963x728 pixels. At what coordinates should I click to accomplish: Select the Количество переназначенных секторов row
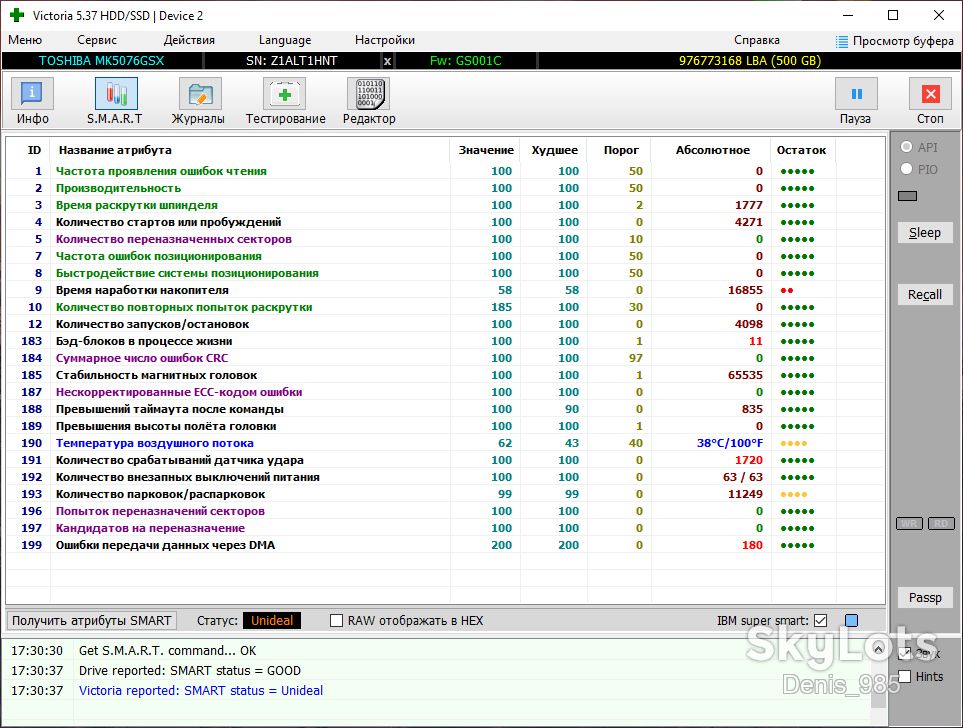pyautogui.click(x=446, y=239)
